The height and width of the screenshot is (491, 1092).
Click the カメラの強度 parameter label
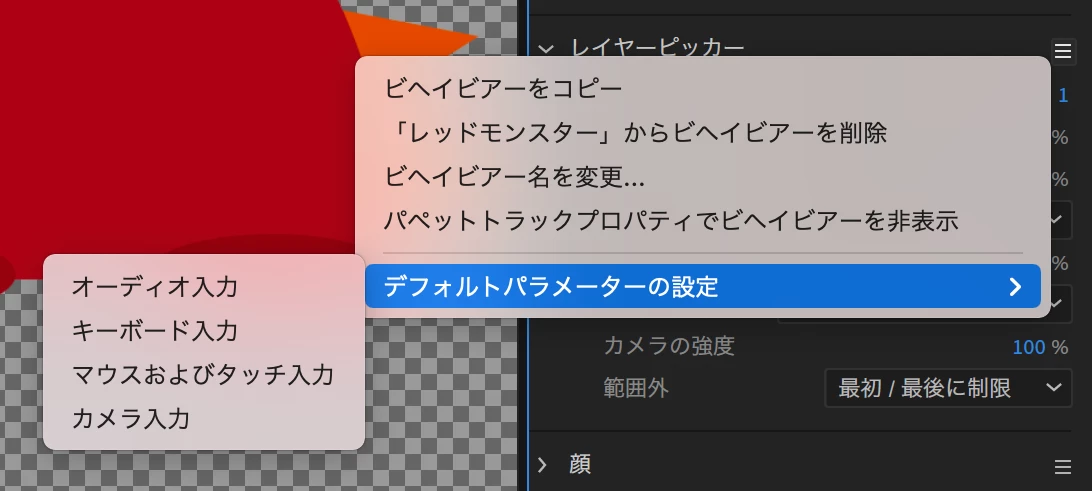click(669, 346)
